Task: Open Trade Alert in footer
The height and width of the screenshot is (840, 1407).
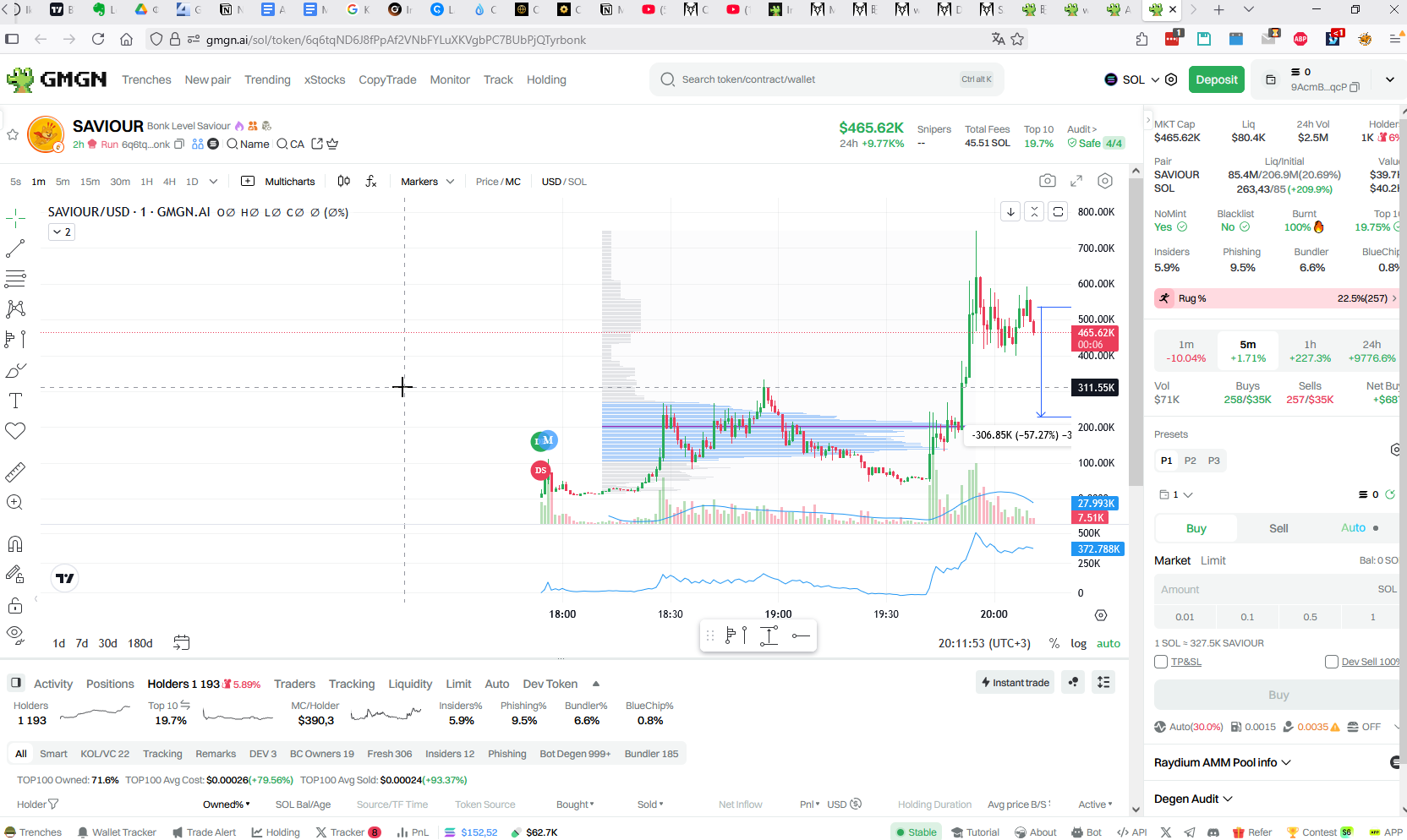Action: pos(204,832)
